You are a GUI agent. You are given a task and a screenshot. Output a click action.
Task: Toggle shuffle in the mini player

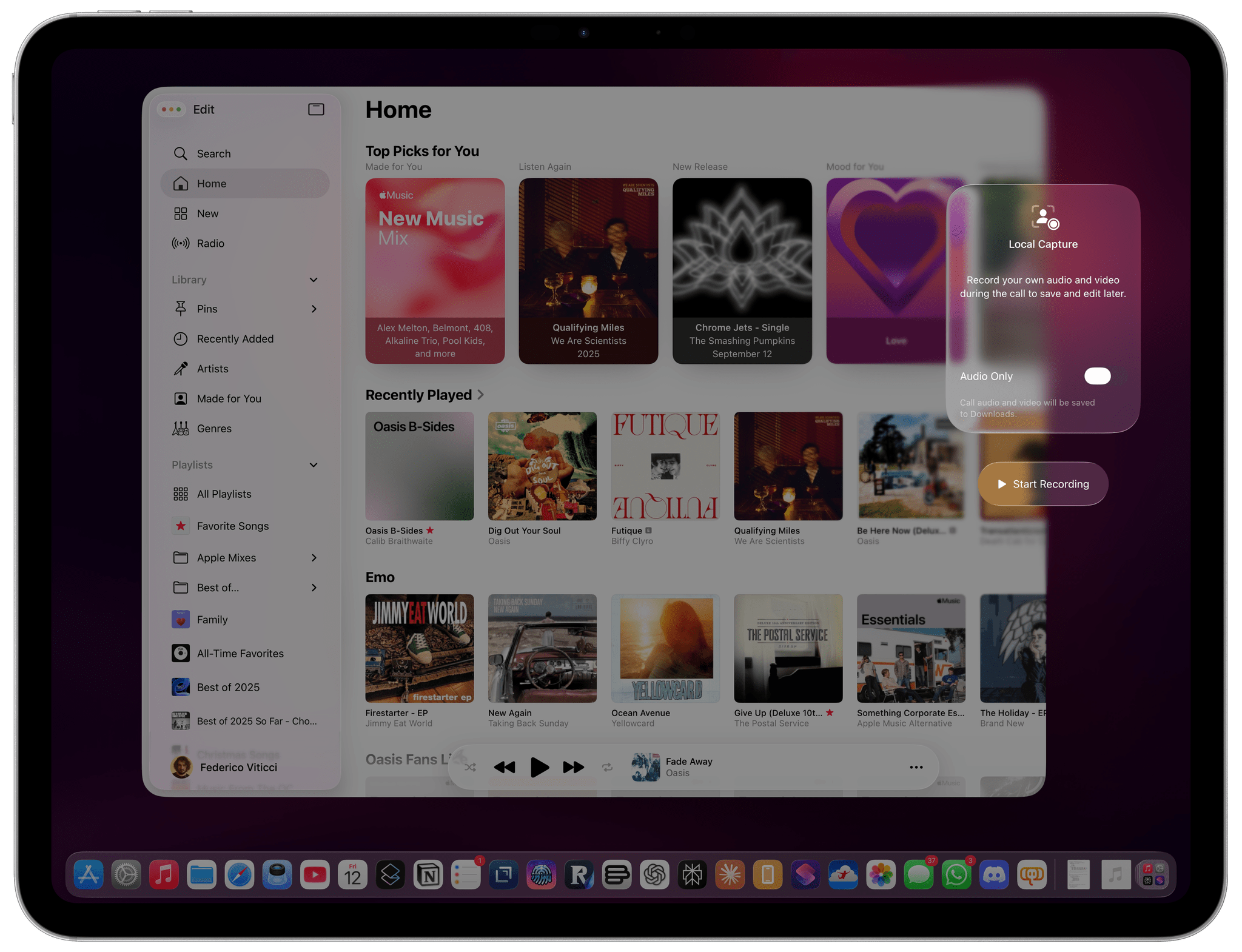[470, 767]
